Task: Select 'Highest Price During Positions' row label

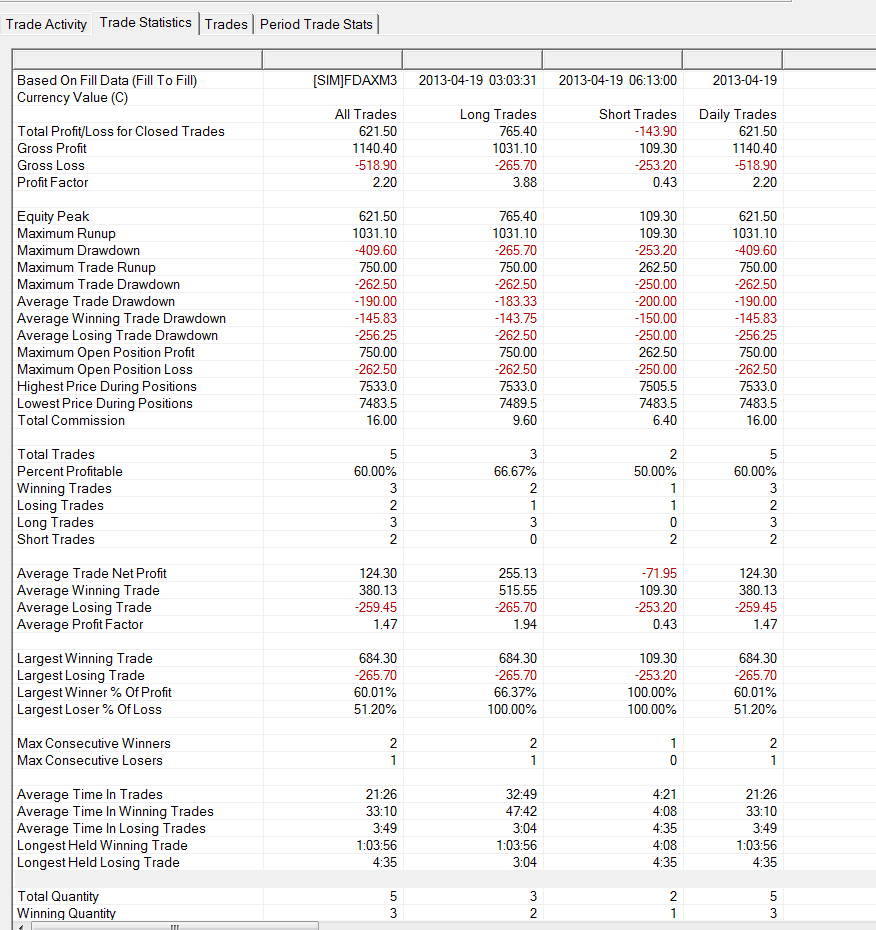Action: (107, 387)
